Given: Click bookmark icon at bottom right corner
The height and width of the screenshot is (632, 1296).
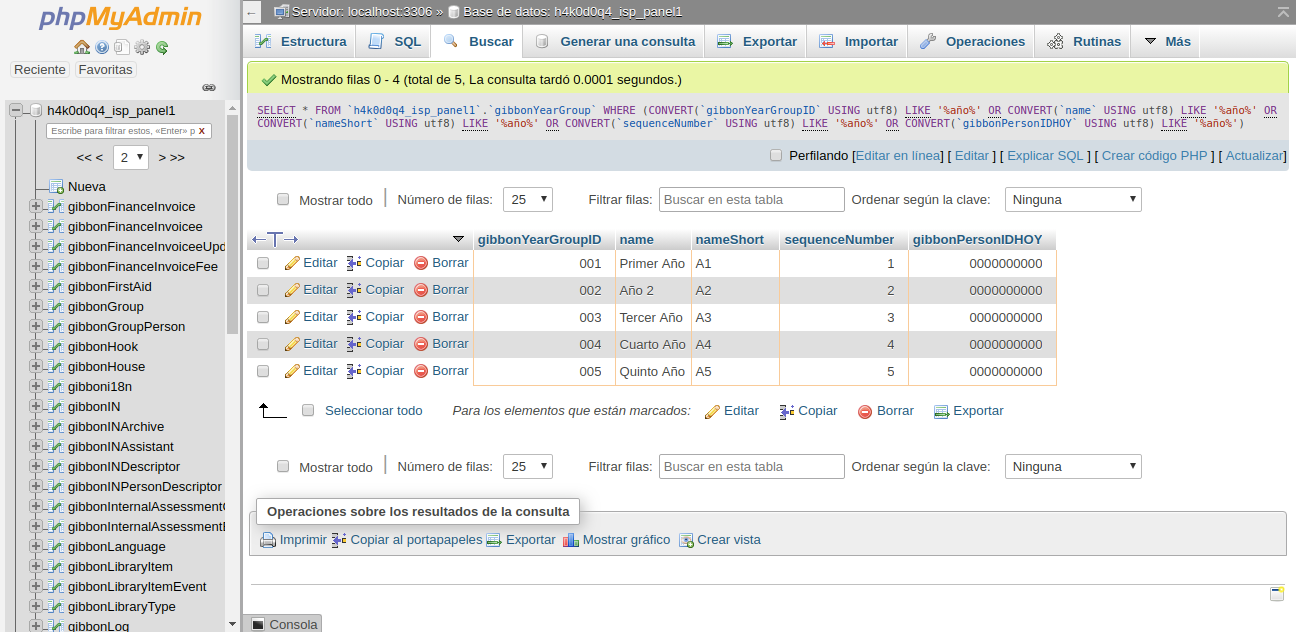Looking at the screenshot, I should (1277, 594).
